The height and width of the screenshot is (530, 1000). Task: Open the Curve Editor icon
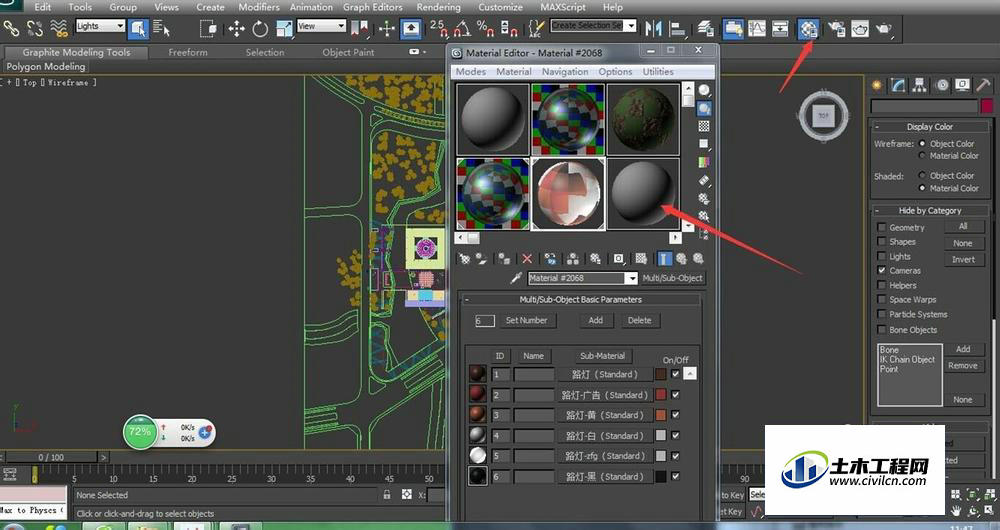[x=757, y=29]
